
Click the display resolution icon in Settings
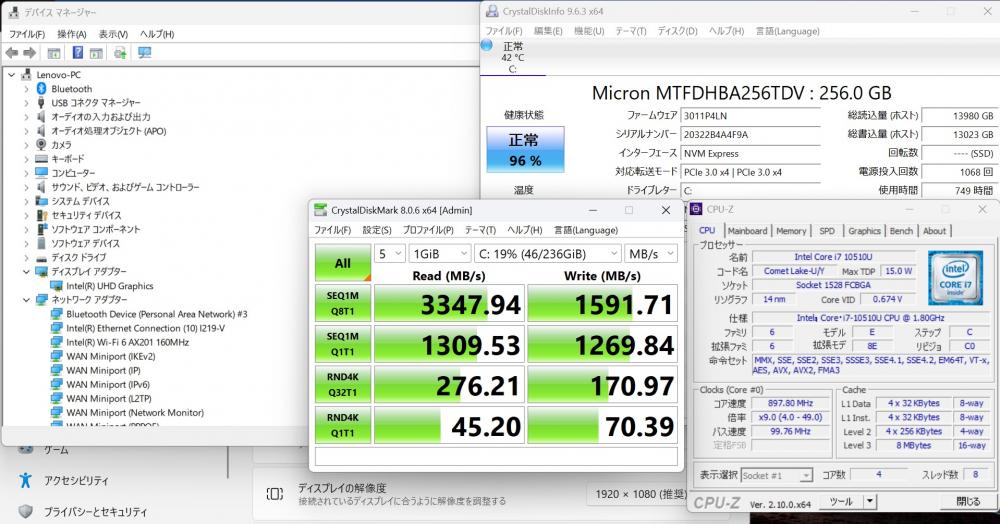point(275,494)
